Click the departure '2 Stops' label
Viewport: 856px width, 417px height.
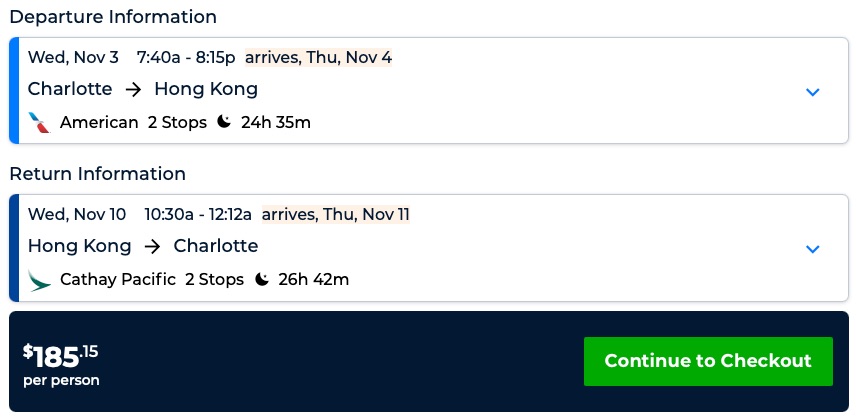tap(177, 123)
